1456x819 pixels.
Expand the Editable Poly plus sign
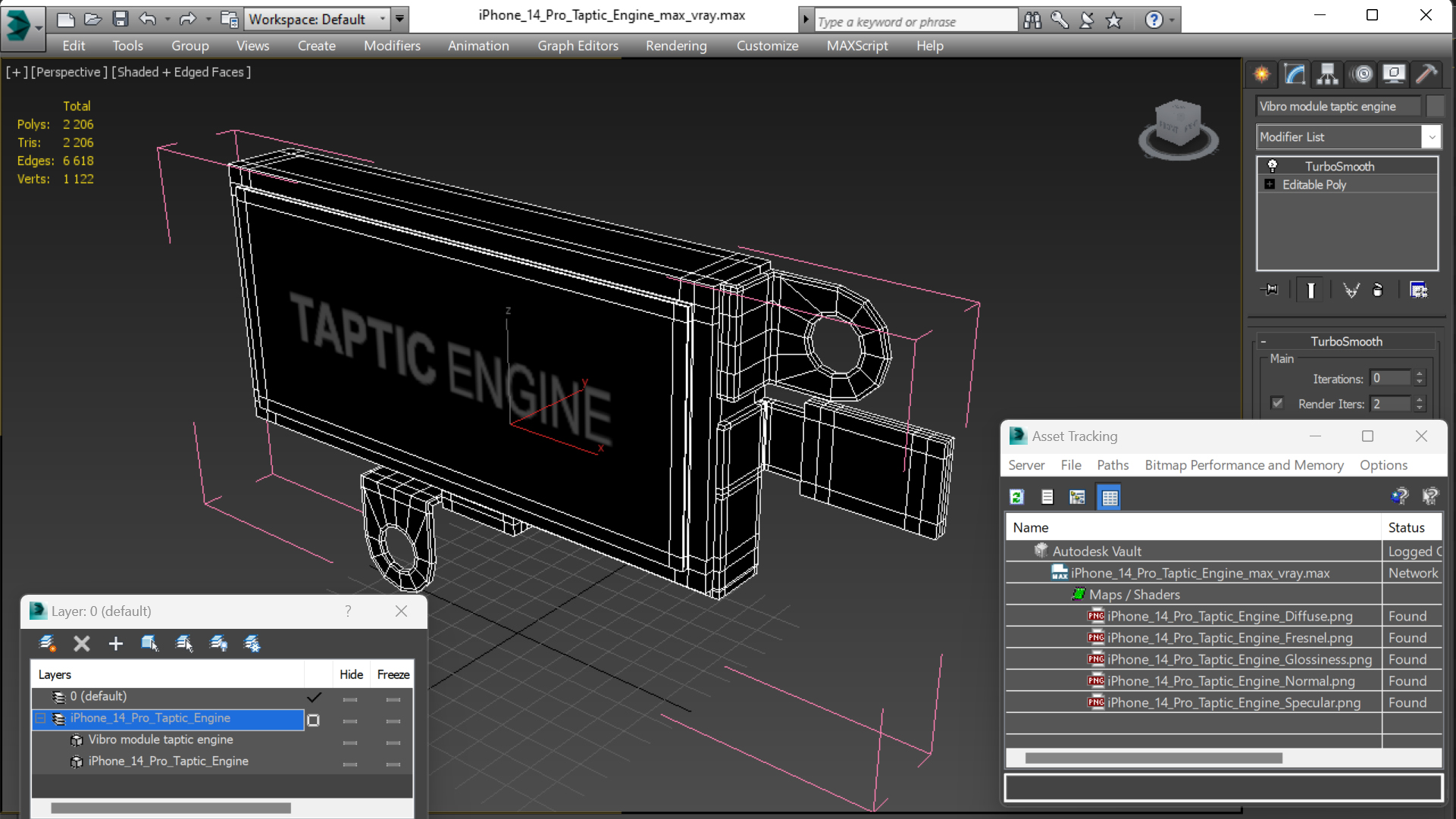pos(1270,184)
